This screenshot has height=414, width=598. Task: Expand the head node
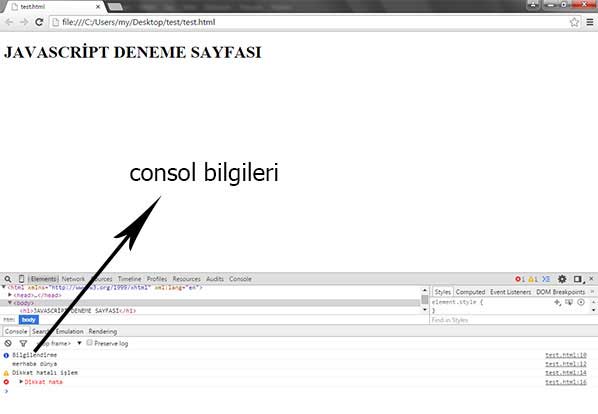[x=10, y=295]
